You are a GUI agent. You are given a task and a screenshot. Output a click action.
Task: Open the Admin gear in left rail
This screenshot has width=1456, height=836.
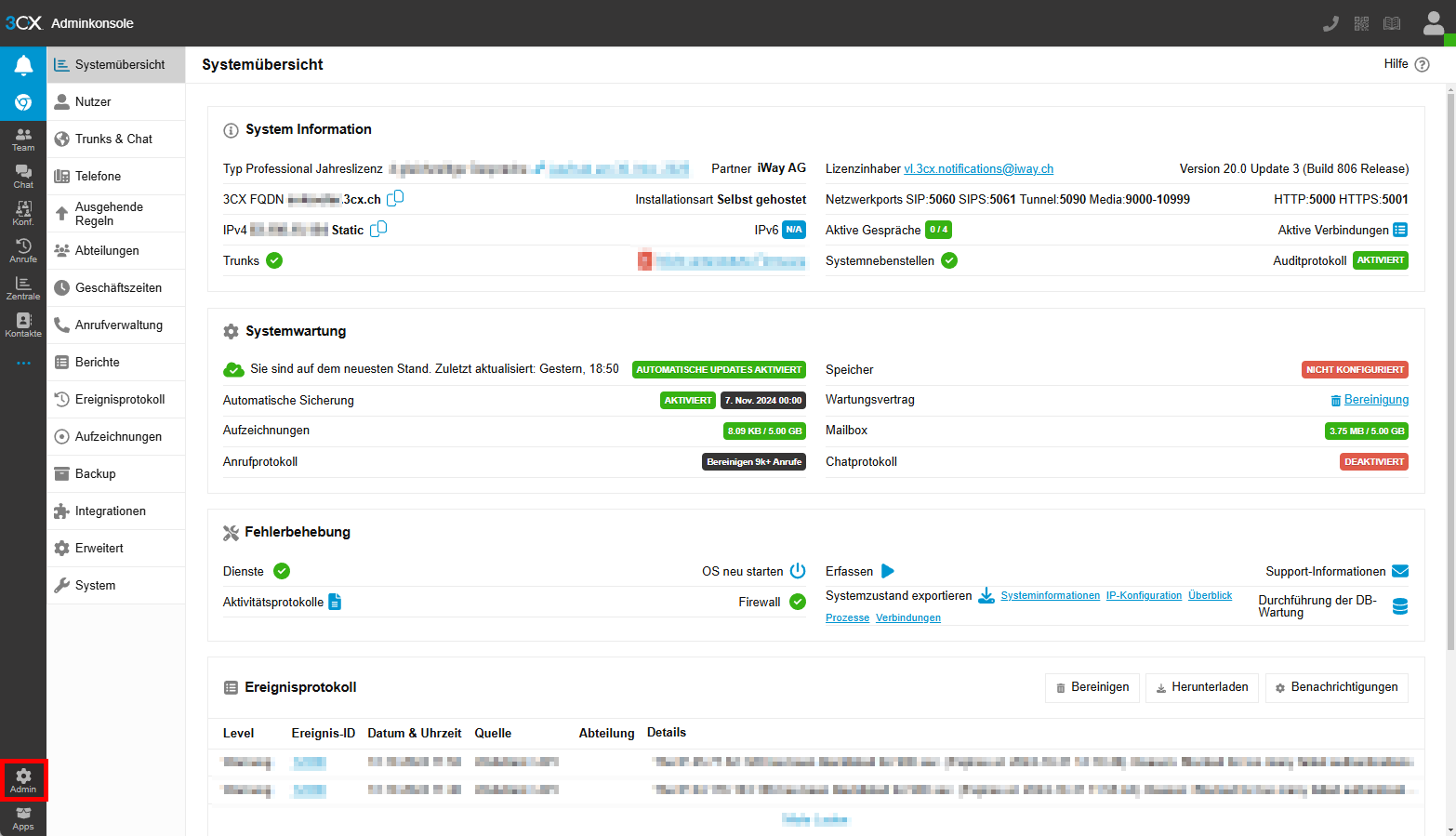pos(23,780)
